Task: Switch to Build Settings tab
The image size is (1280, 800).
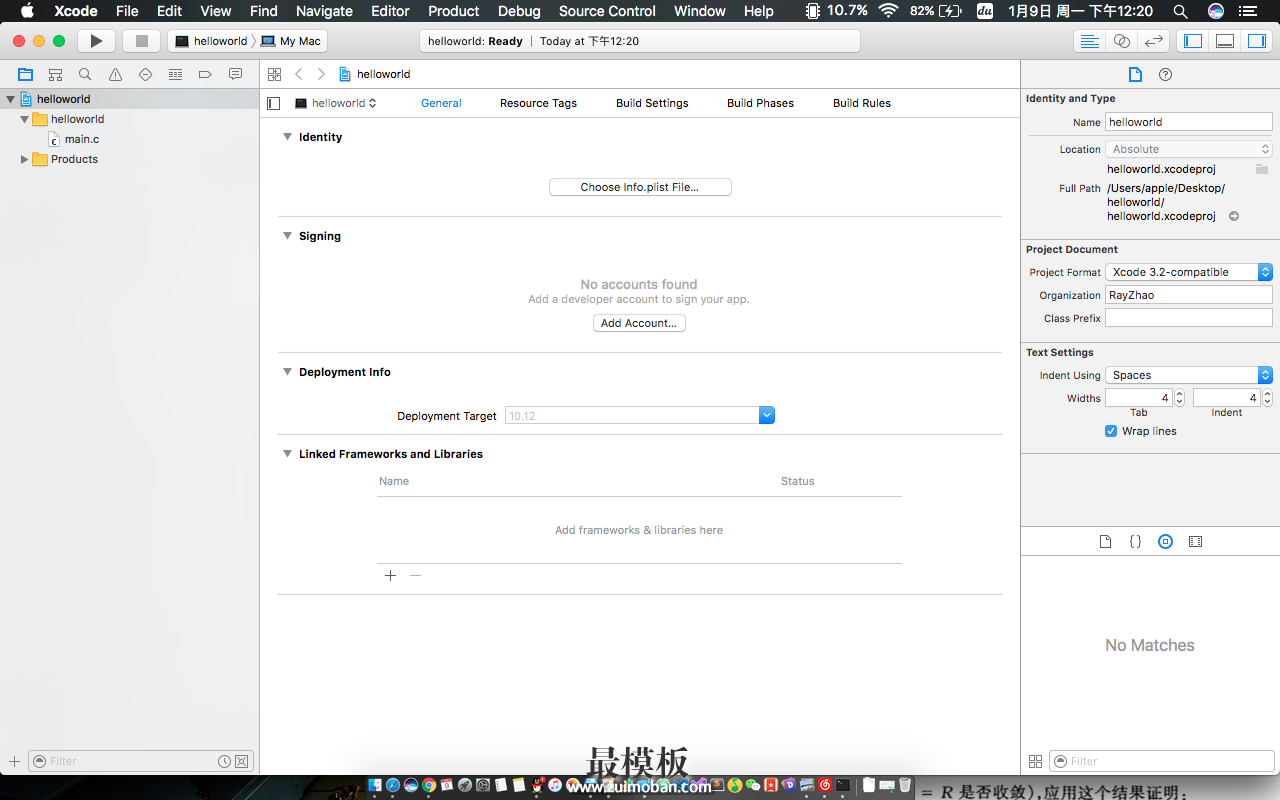Action: (652, 103)
